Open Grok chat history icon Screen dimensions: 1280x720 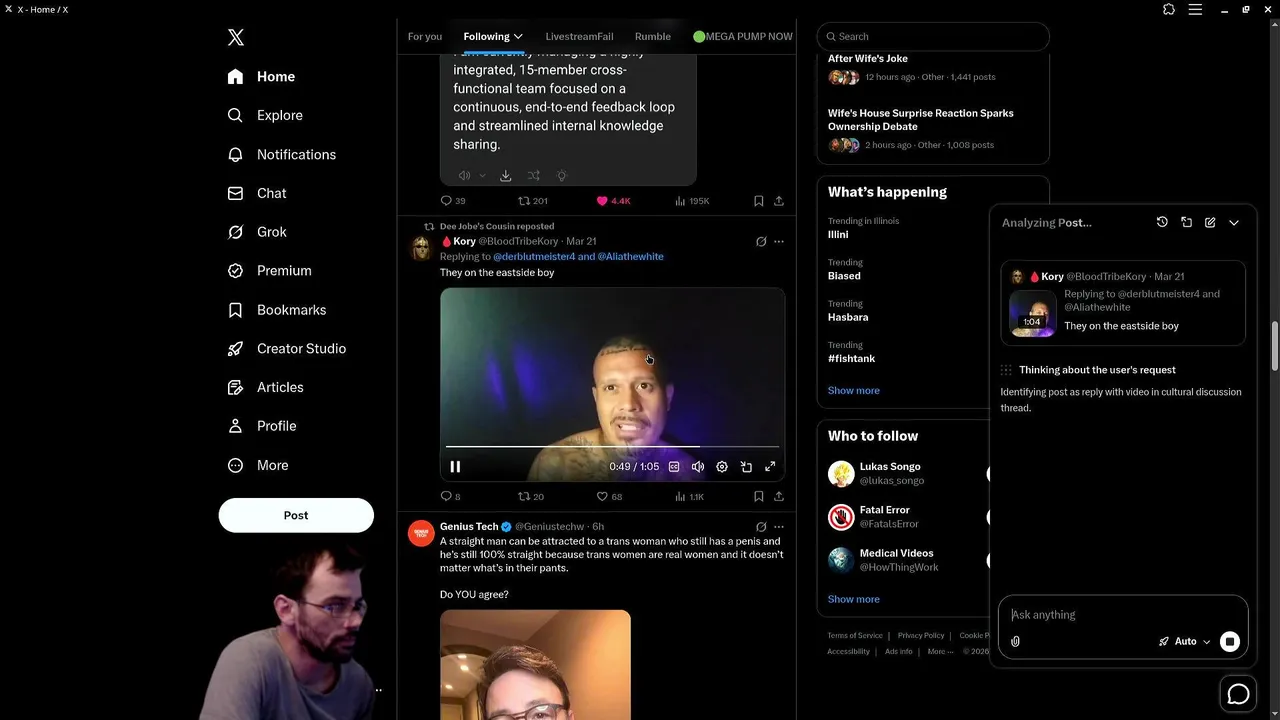click(1162, 222)
